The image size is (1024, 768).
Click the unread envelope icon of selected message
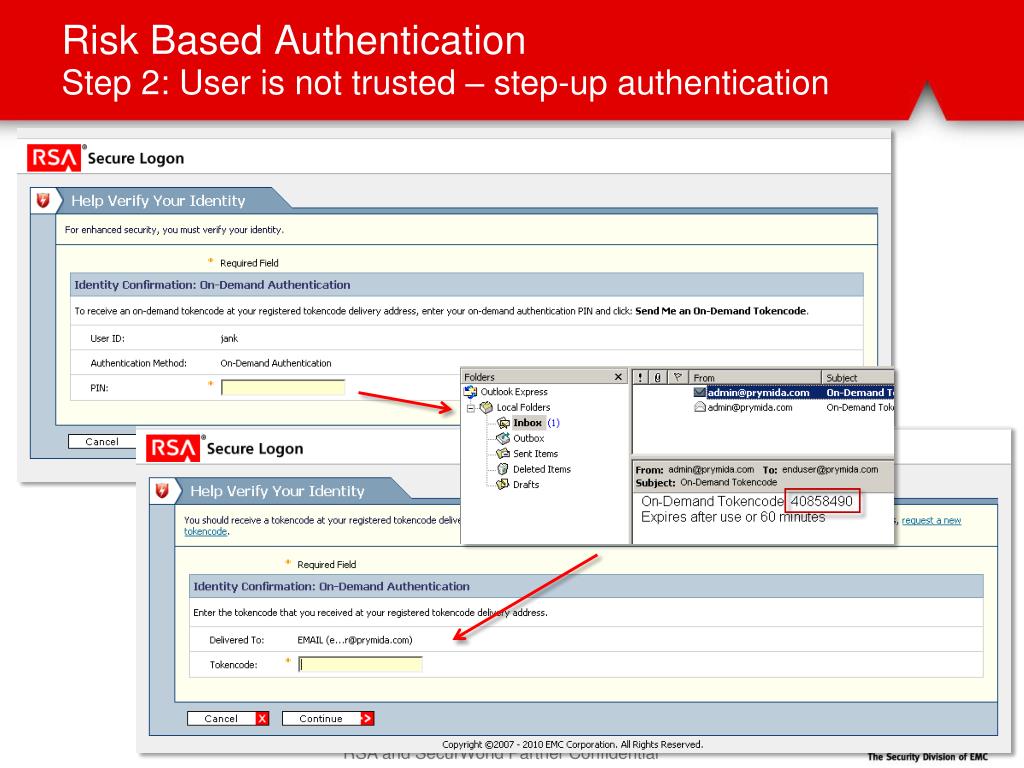[699, 392]
